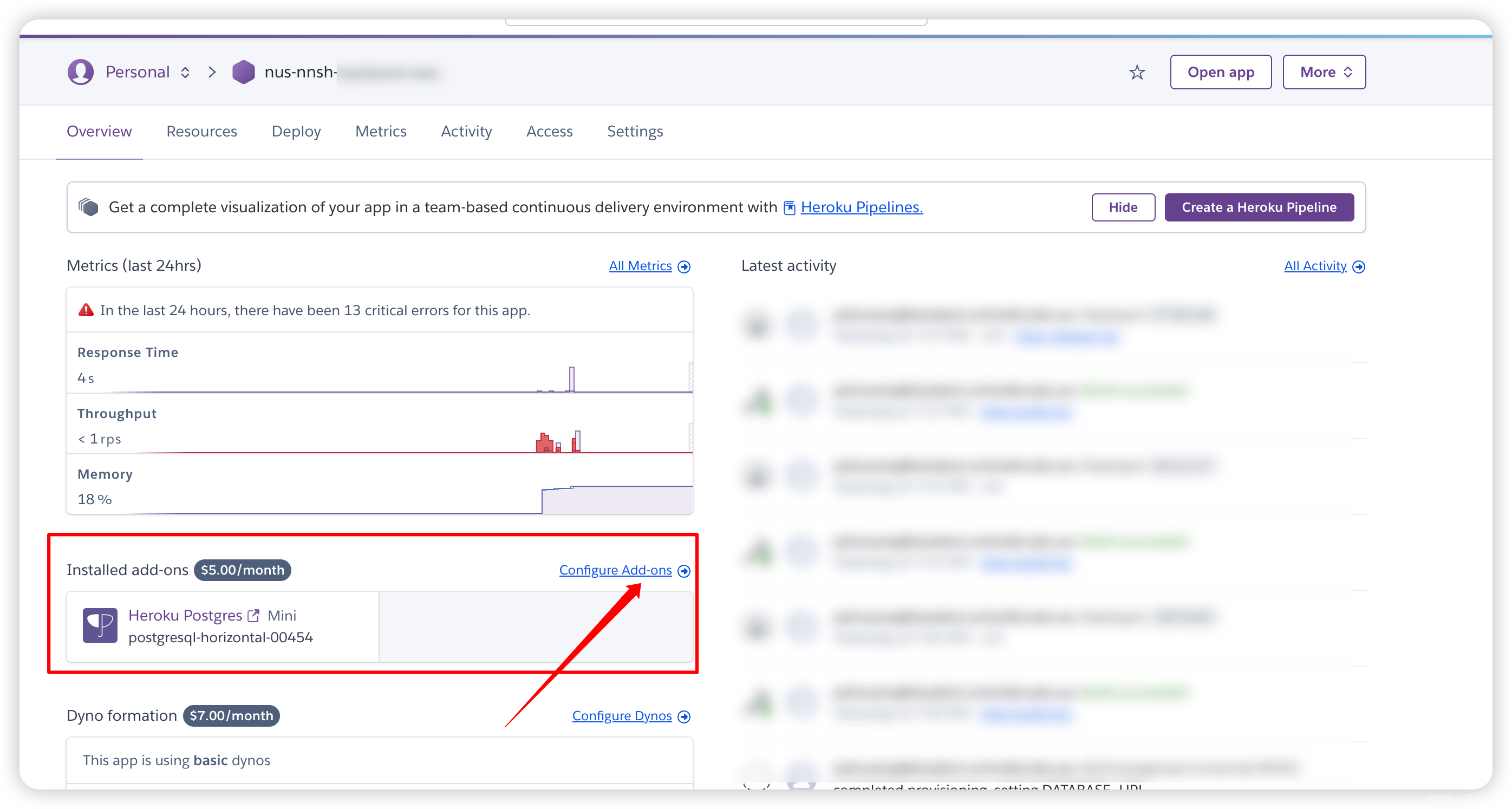
Task: Switch to the Deploy tab
Action: (x=296, y=131)
